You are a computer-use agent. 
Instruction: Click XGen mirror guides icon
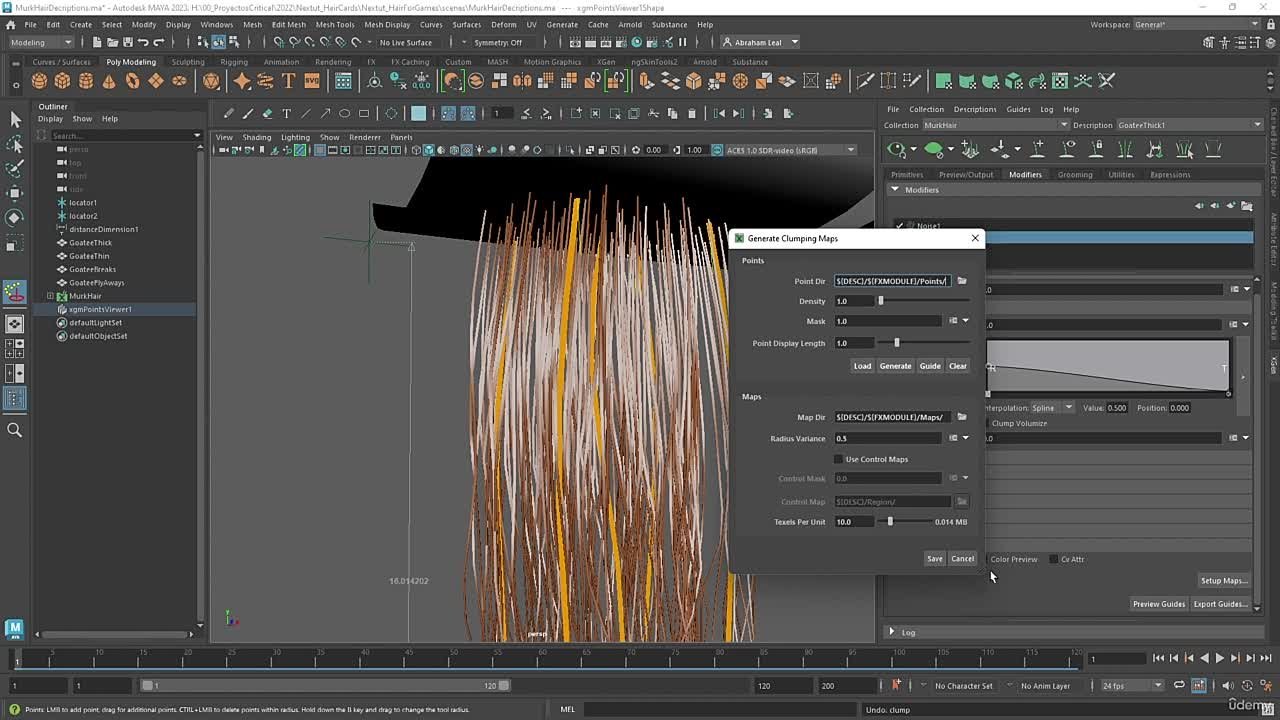pos(1155,149)
